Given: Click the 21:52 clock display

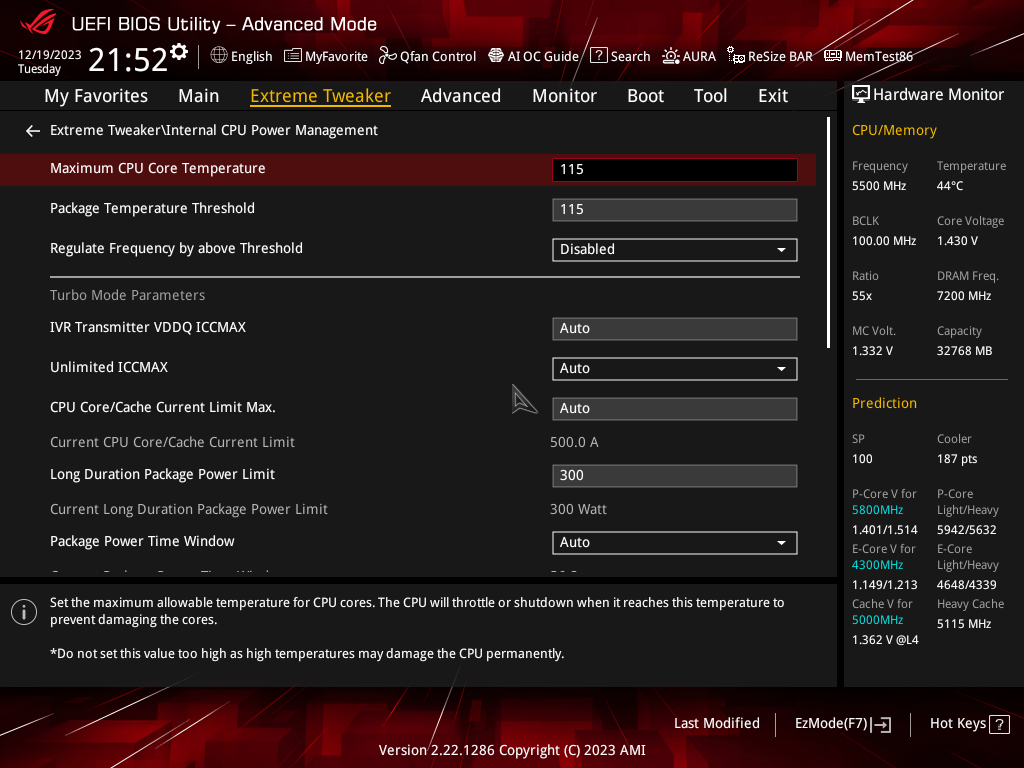Looking at the screenshot, I should (x=128, y=60).
